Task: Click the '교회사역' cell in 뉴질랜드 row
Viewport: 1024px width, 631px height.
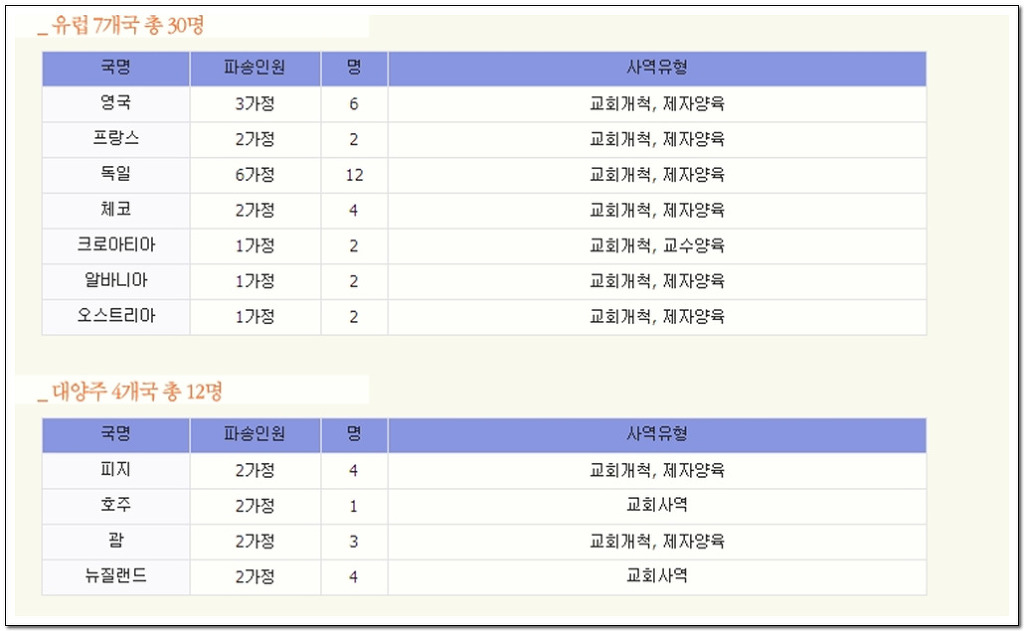Action: (657, 577)
